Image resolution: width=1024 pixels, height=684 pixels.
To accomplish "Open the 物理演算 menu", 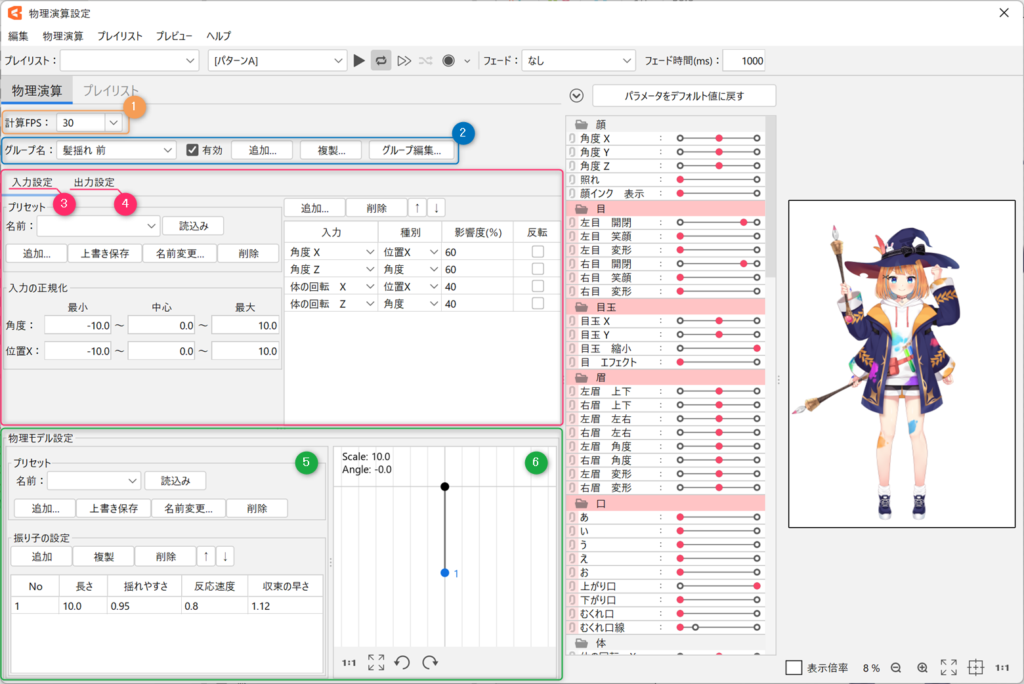I will coord(64,35).
